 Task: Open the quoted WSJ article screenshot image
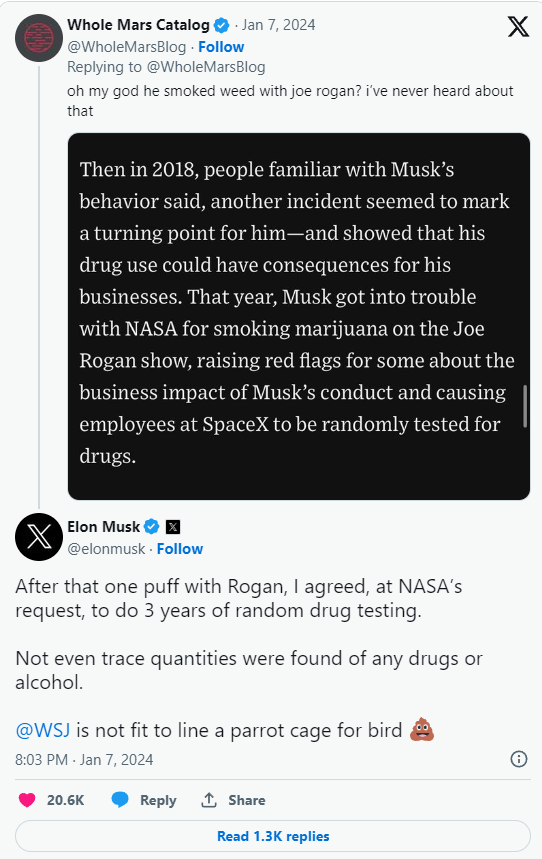click(x=299, y=316)
